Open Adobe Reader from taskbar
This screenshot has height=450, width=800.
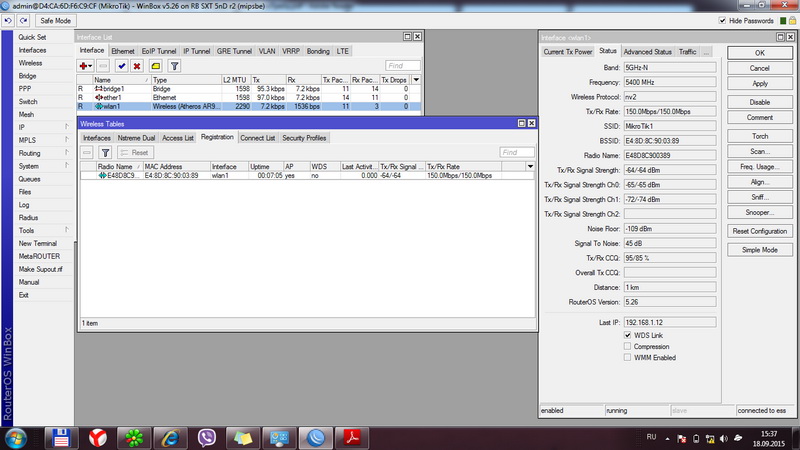point(352,438)
